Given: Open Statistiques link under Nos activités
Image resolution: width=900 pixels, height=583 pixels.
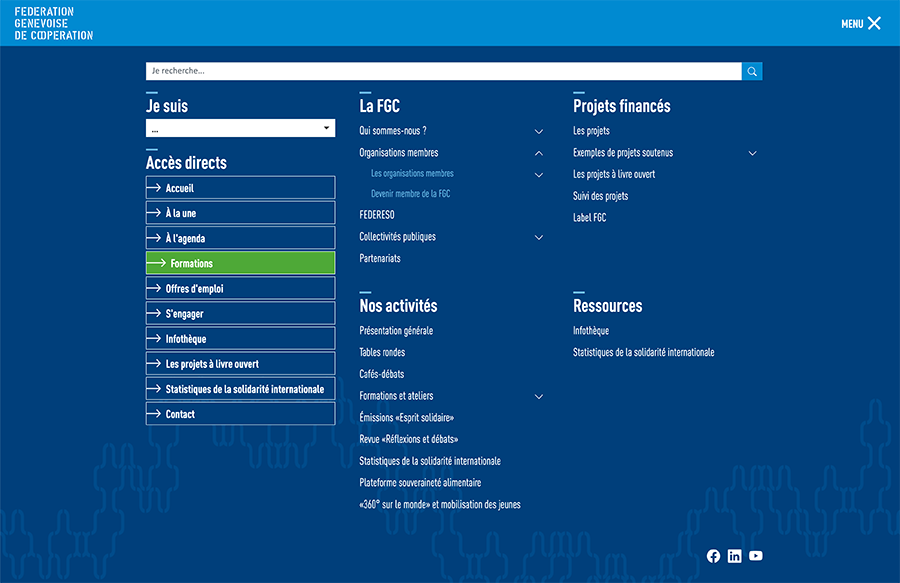Looking at the screenshot, I should pos(430,461).
